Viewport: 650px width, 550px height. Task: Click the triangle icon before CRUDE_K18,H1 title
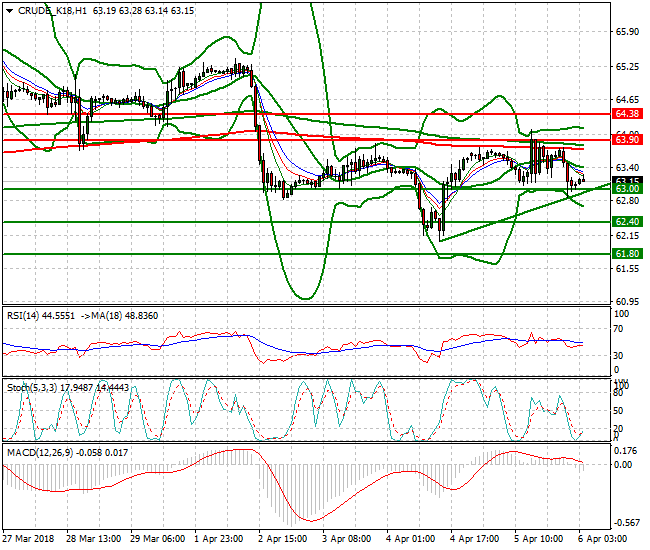pyautogui.click(x=8, y=10)
